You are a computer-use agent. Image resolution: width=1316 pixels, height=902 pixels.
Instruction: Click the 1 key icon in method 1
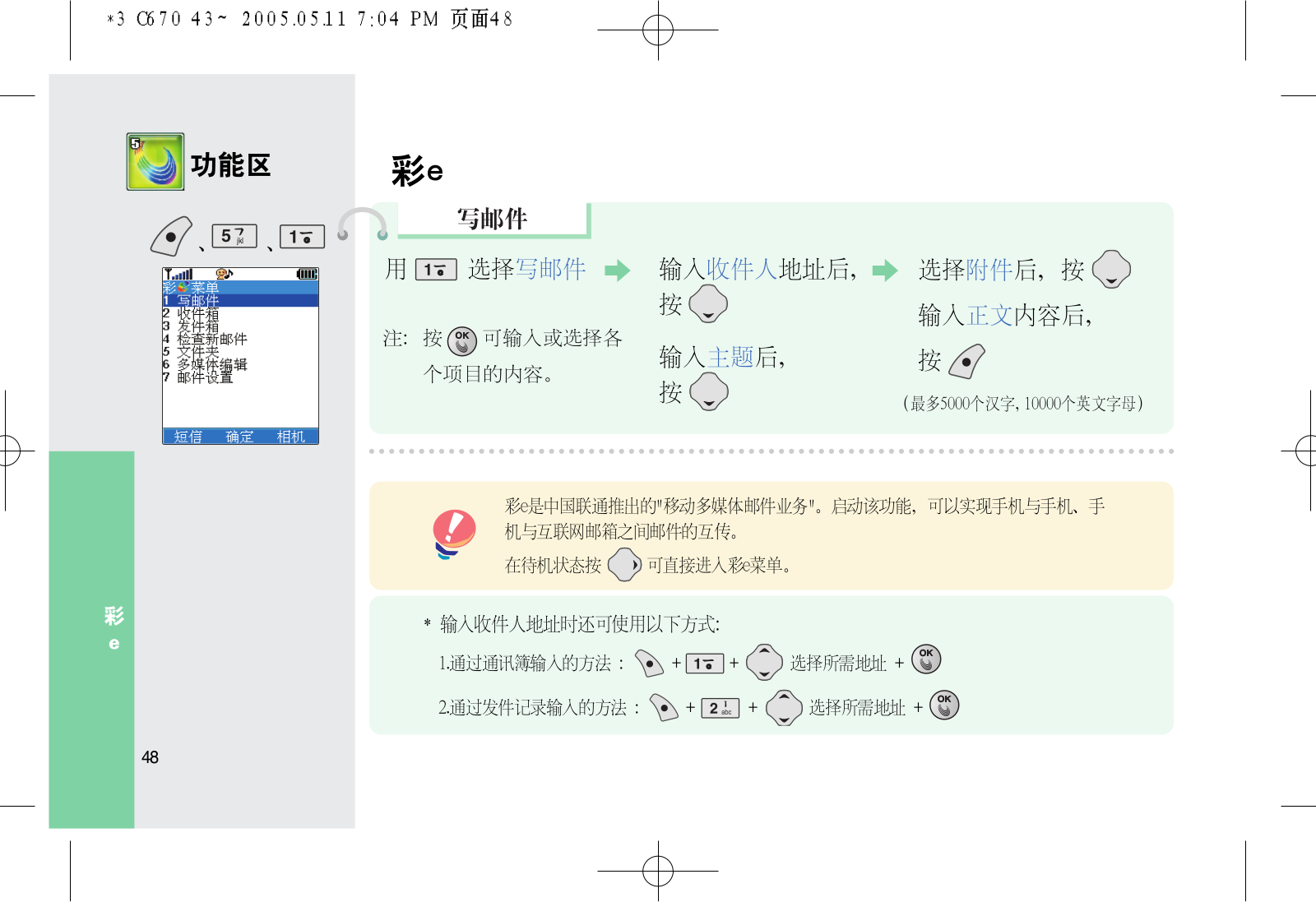pyautogui.click(x=705, y=664)
